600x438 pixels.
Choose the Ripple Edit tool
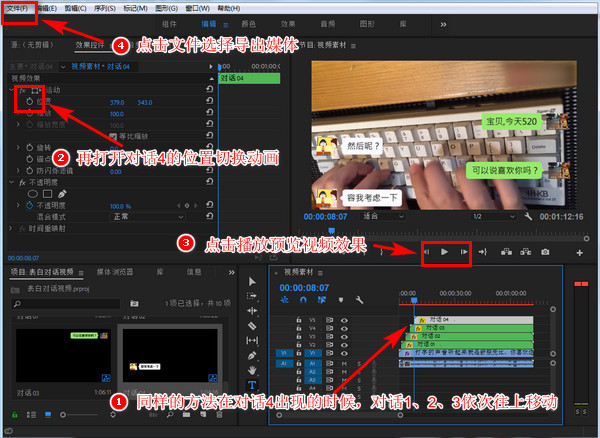point(252,311)
